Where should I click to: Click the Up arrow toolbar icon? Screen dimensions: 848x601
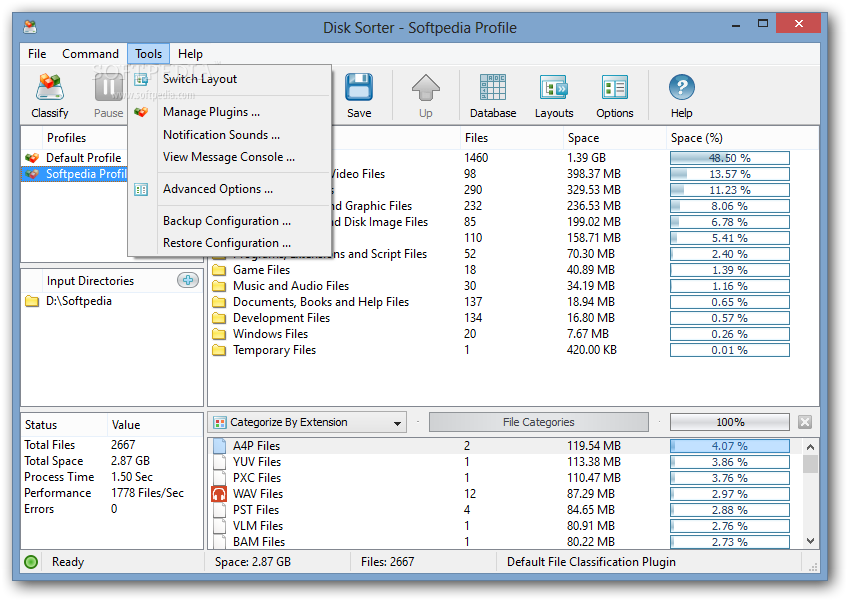(x=426, y=88)
